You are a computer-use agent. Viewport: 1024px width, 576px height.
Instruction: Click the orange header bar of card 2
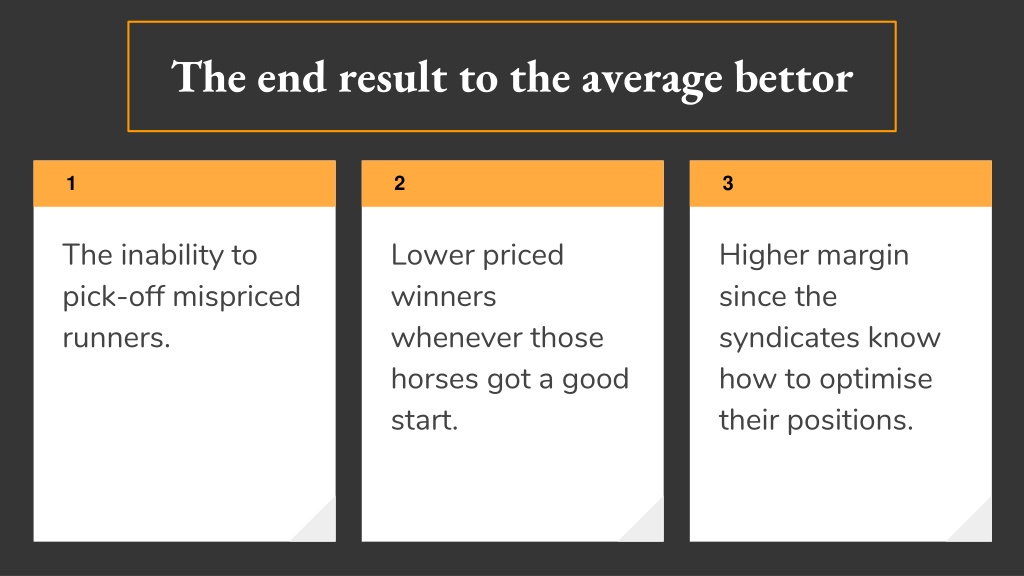513,184
